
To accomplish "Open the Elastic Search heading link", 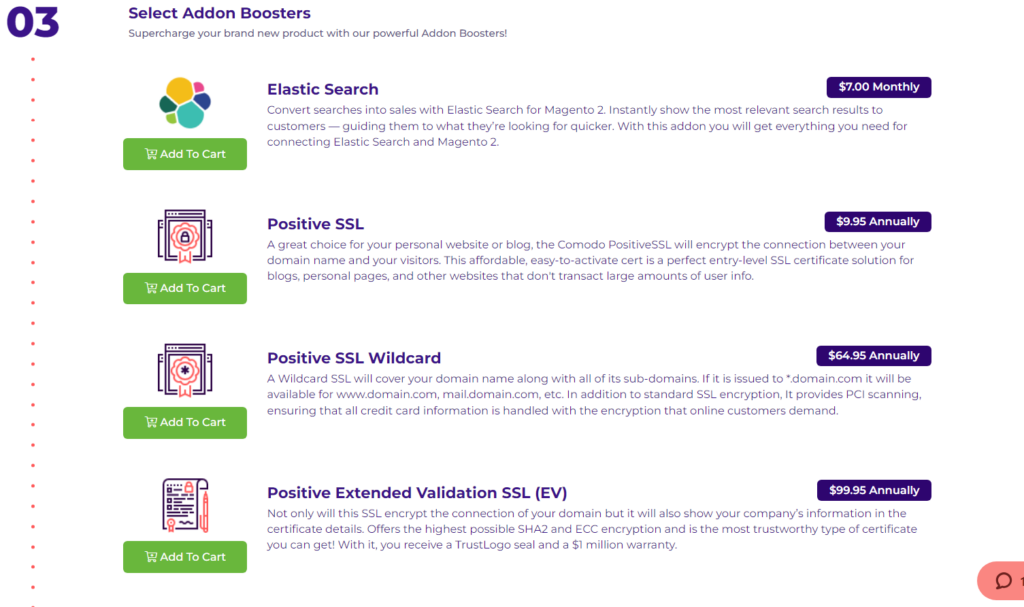I will pos(322,89).
